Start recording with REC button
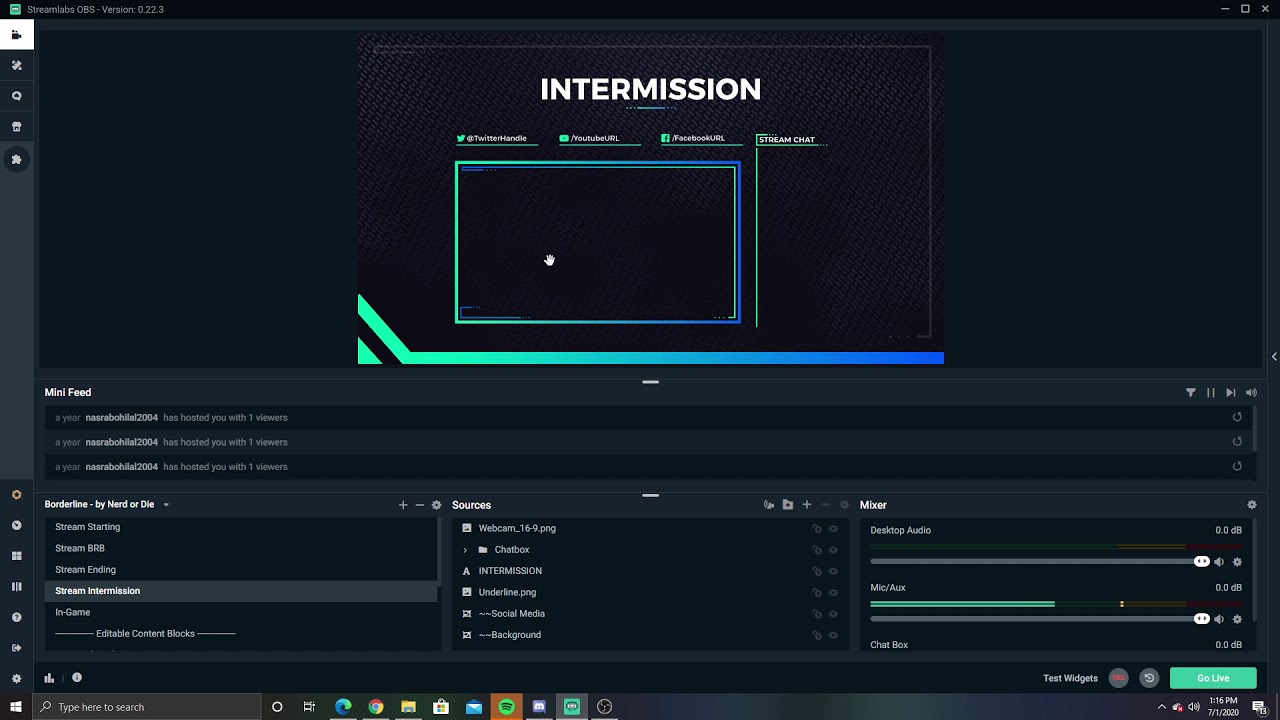Image resolution: width=1280 pixels, height=720 pixels. (x=1119, y=678)
